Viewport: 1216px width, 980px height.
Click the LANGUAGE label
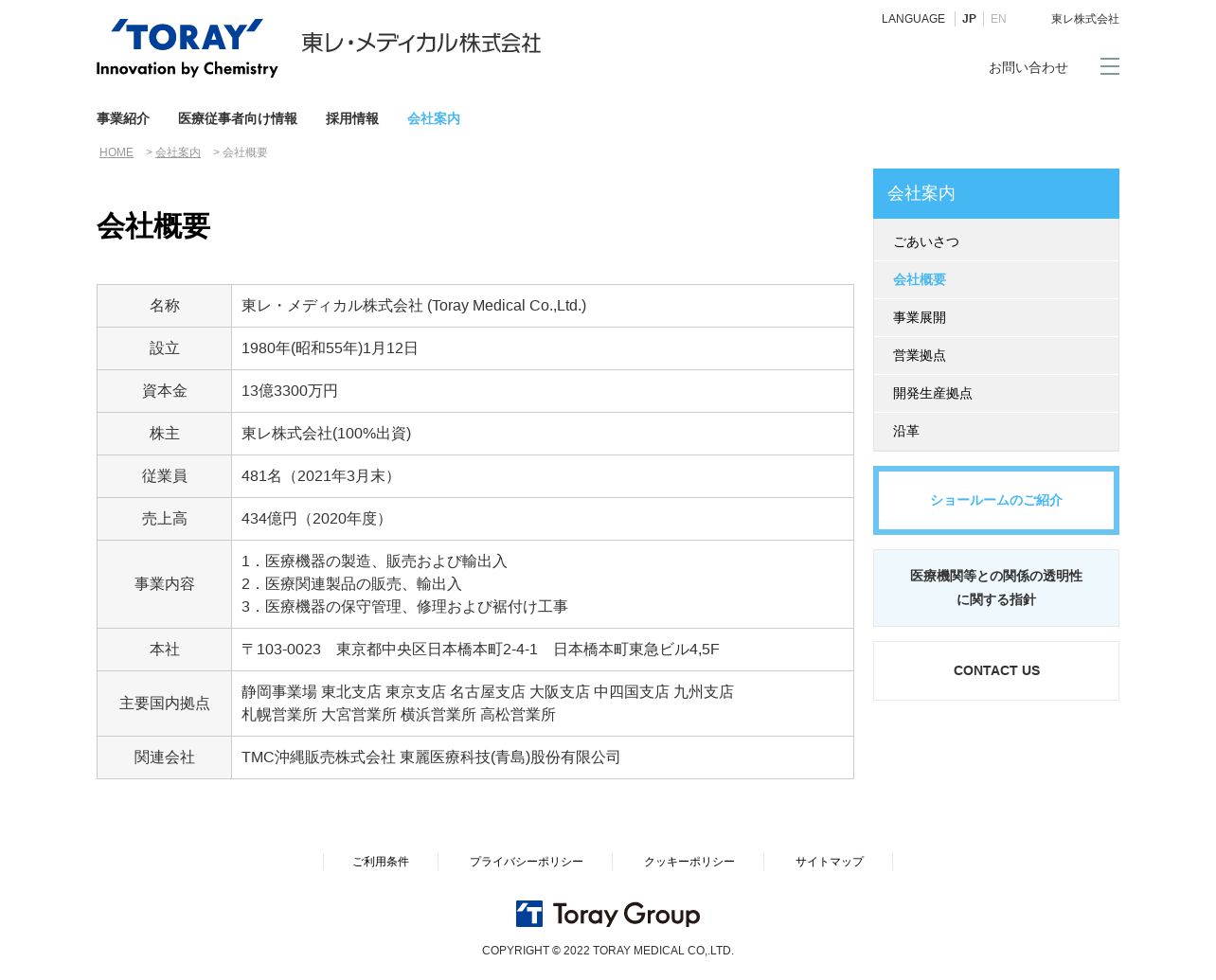[913, 19]
